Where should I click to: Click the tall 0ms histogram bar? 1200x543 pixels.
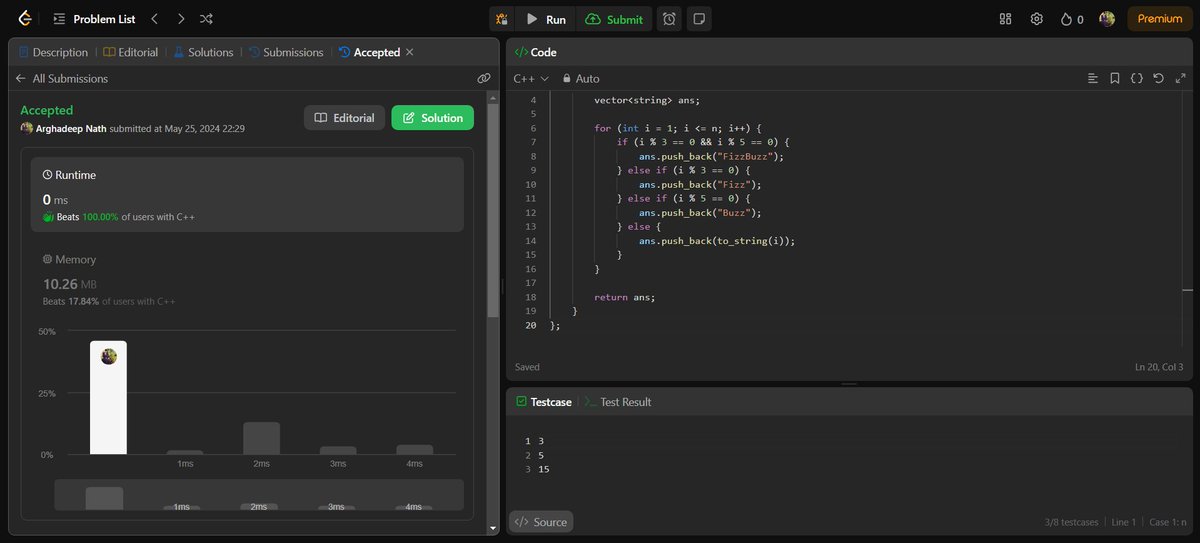pyautogui.click(x=108, y=398)
